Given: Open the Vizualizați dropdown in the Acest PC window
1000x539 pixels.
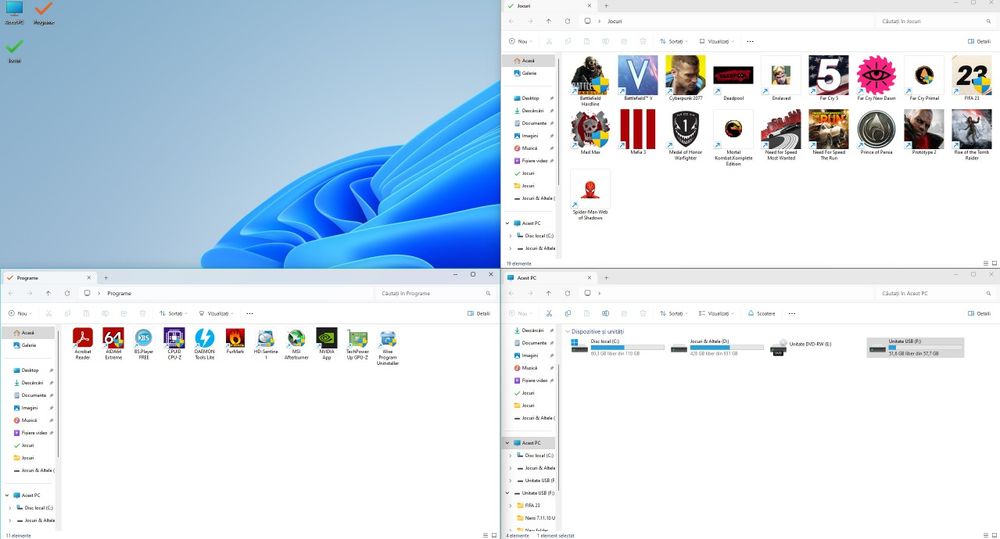Looking at the screenshot, I should pos(717,314).
